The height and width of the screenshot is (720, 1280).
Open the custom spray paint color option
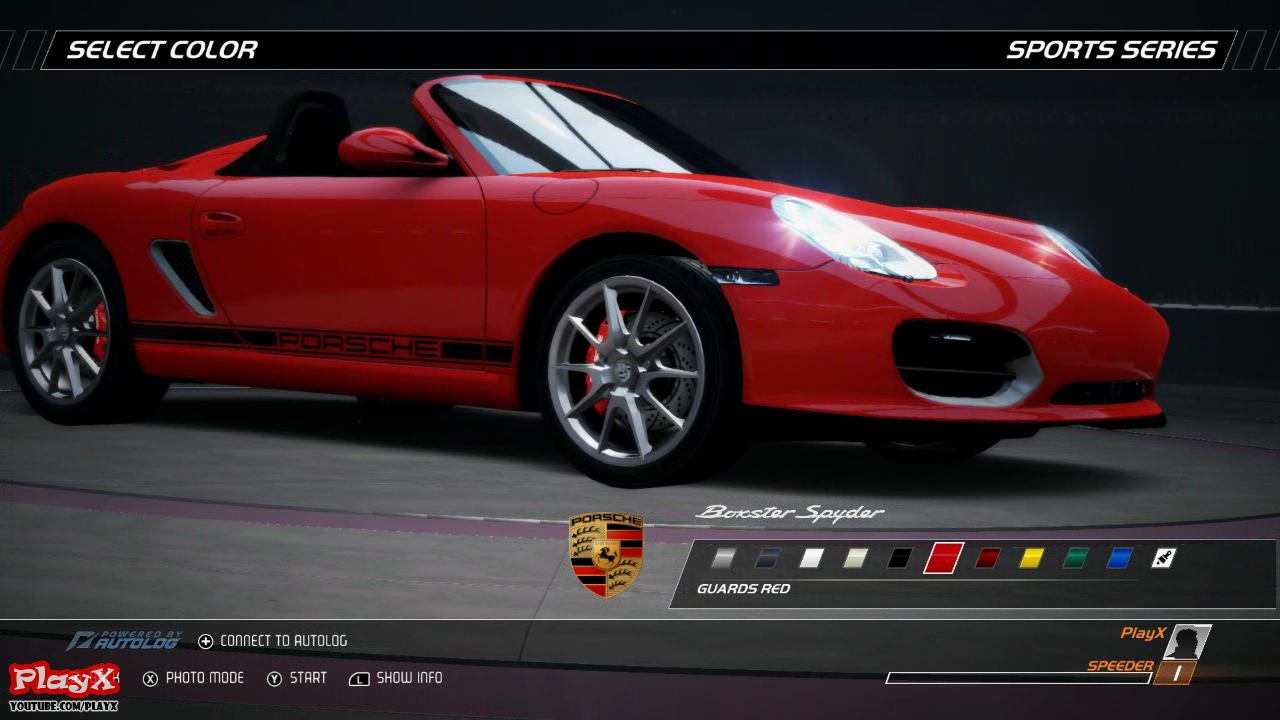click(1163, 558)
